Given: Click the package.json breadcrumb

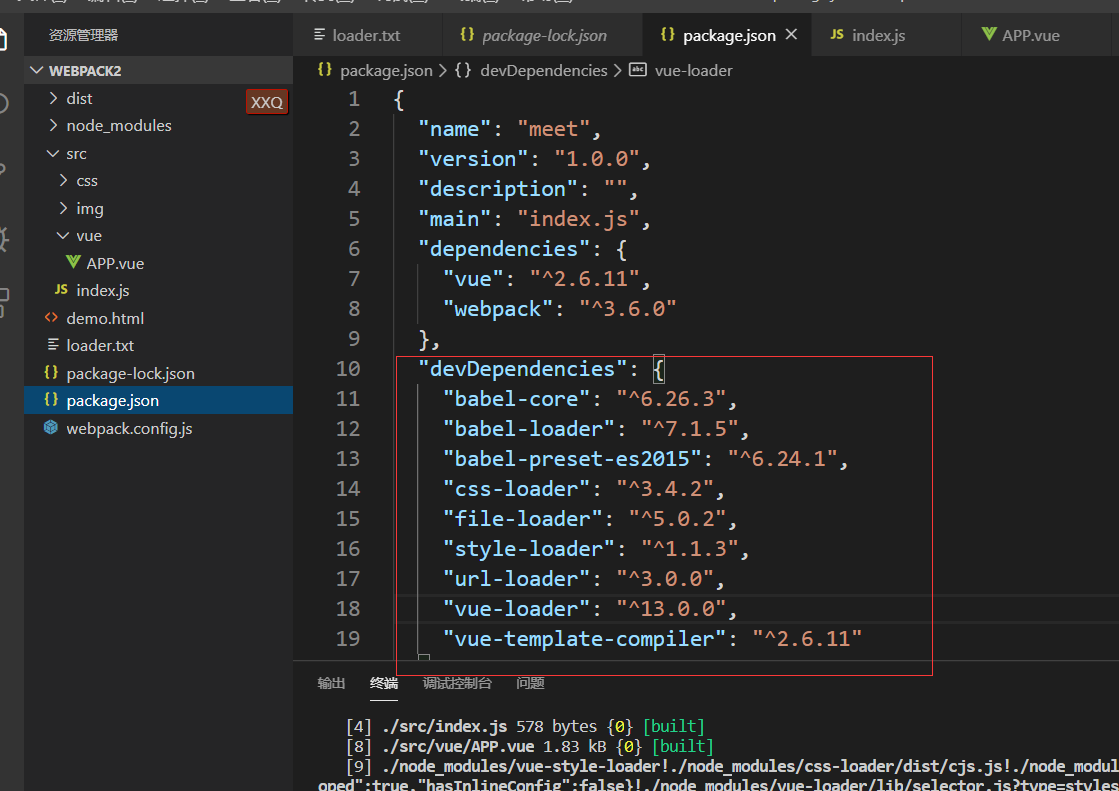Looking at the screenshot, I should tap(386, 71).
